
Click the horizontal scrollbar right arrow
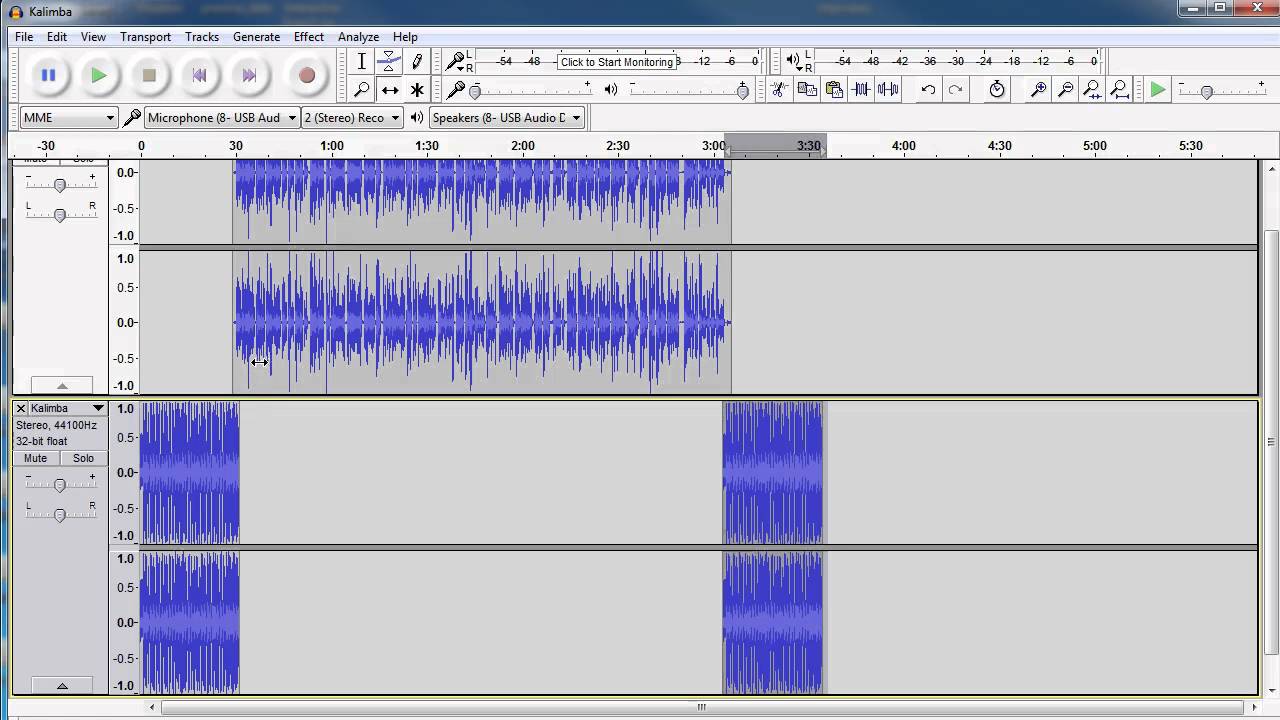(1254, 707)
